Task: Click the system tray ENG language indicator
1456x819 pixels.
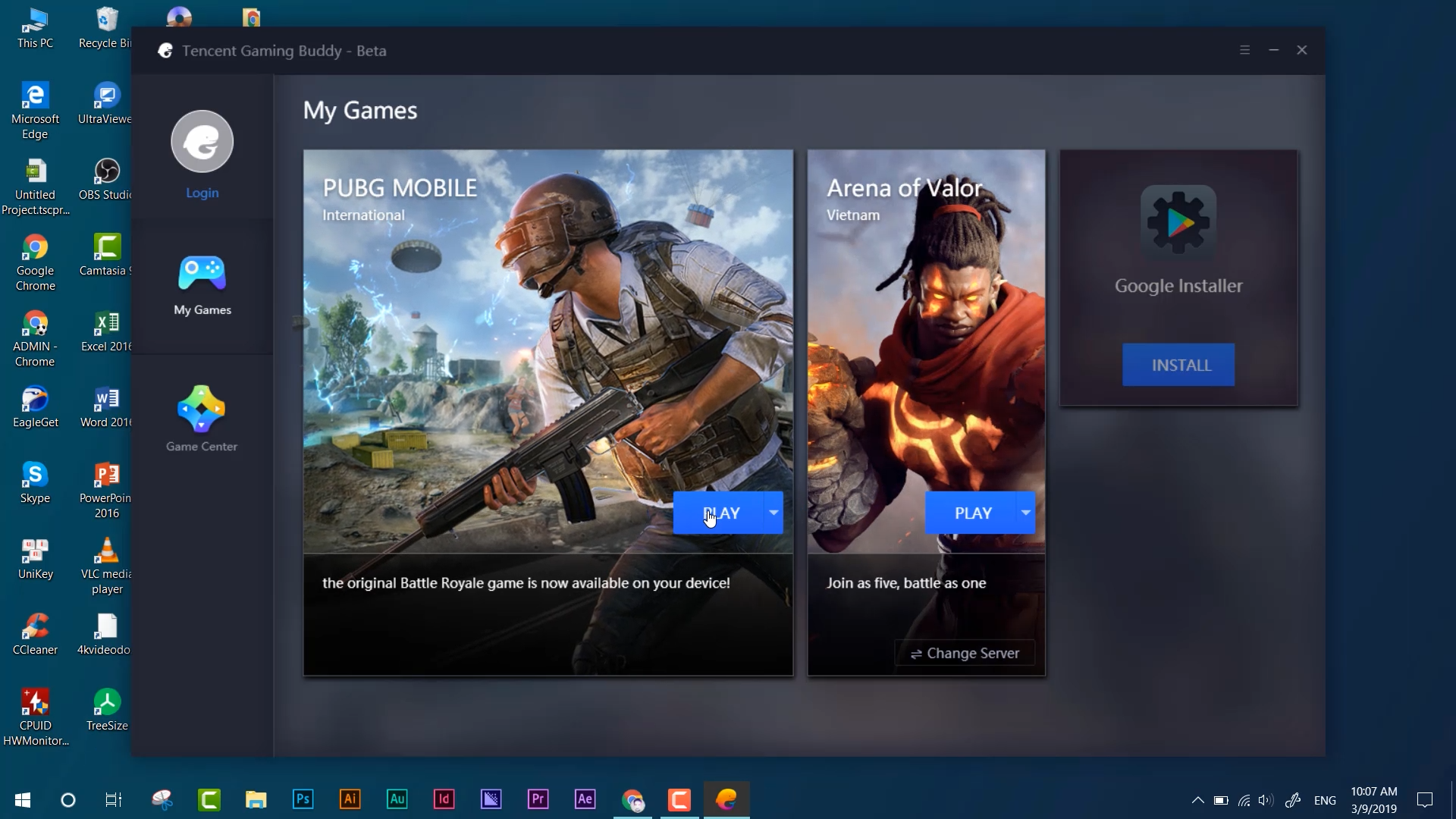Action: pyautogui.click(x=1325, y=799)
